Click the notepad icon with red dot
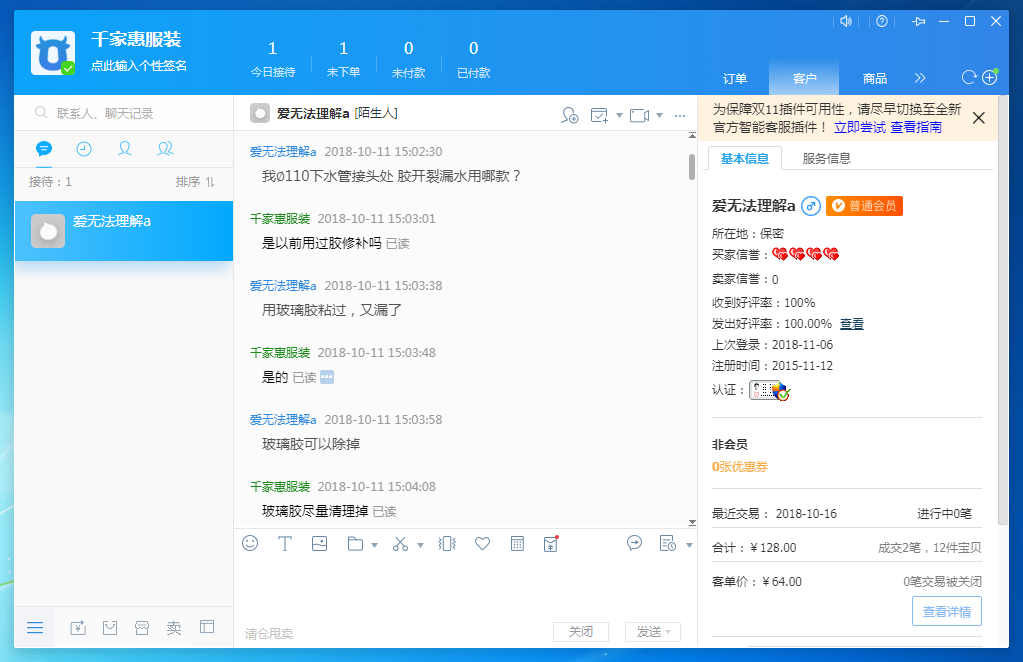Screen dimensions: 1023x662 551,543
